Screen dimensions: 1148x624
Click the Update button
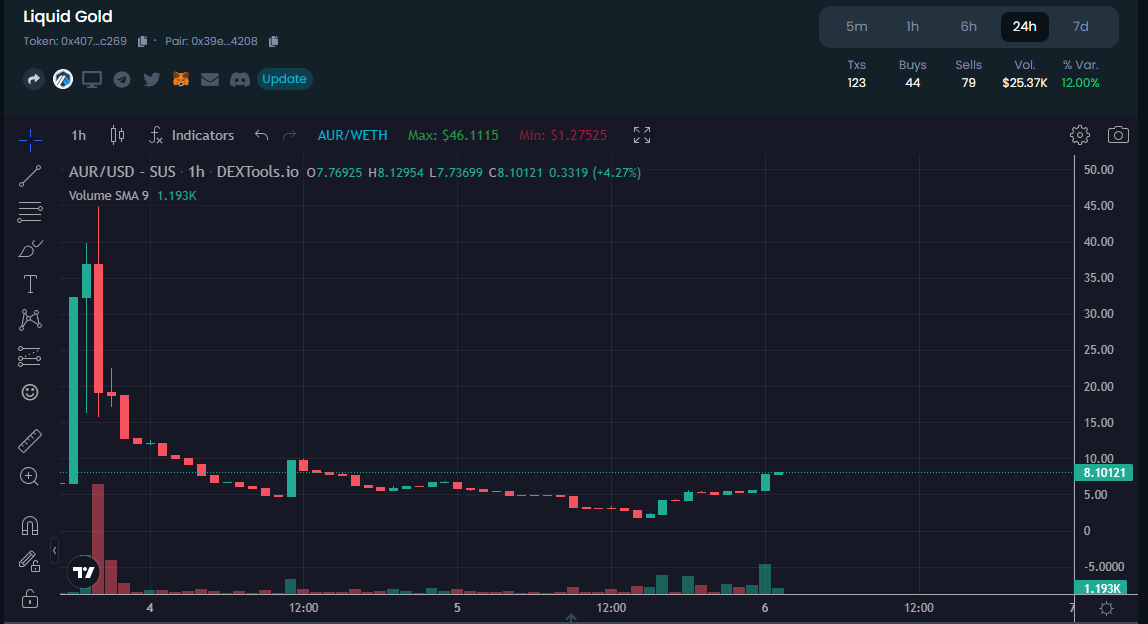pos(284,79)
